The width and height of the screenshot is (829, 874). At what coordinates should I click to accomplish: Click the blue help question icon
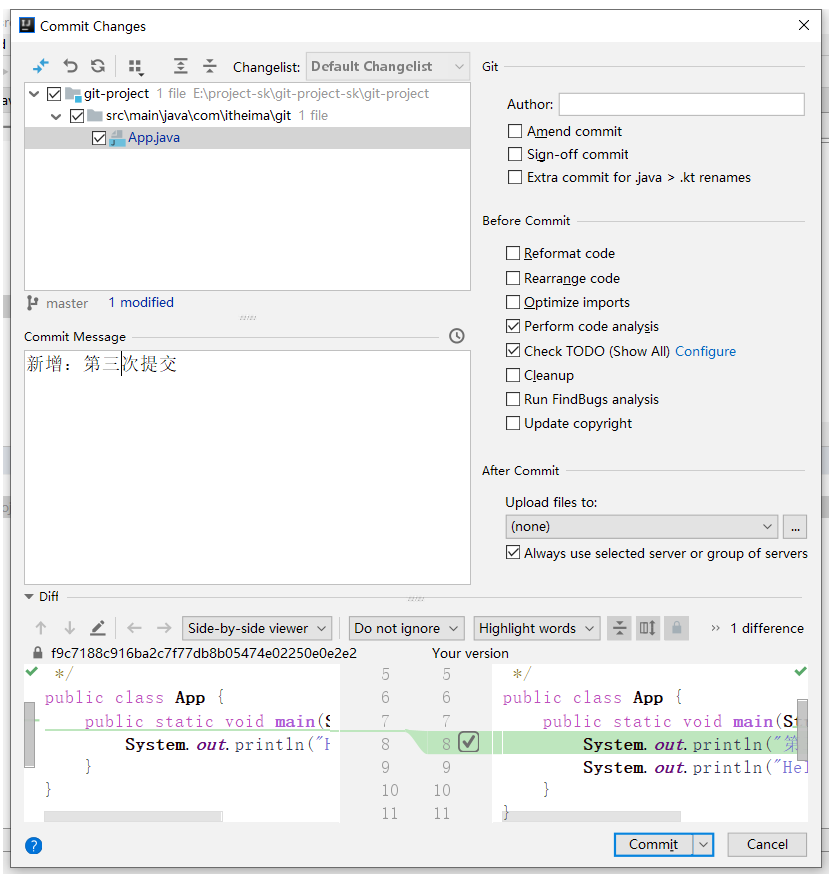(x=33, y=846)
